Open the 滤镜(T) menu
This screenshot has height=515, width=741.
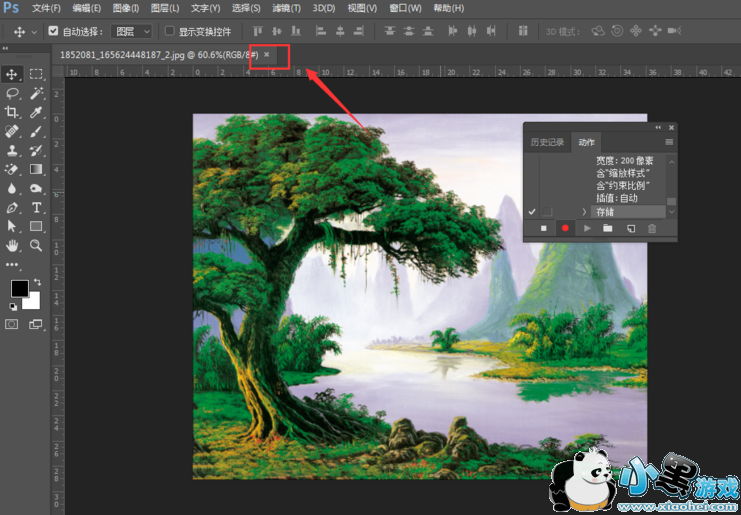[x=286, y=8]
